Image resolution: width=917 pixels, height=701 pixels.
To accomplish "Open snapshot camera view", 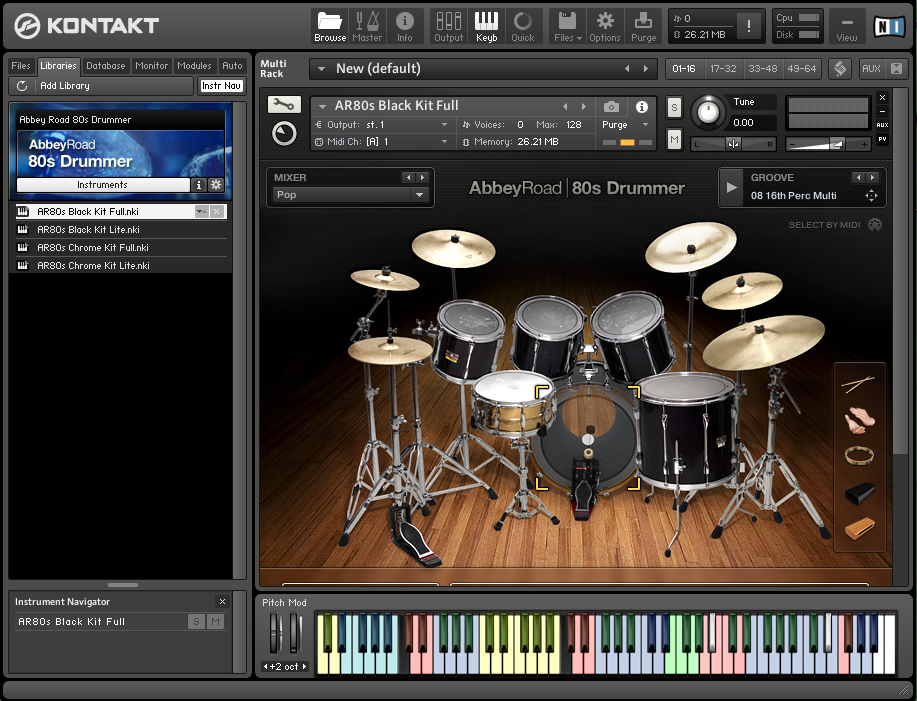I will 611,106.
